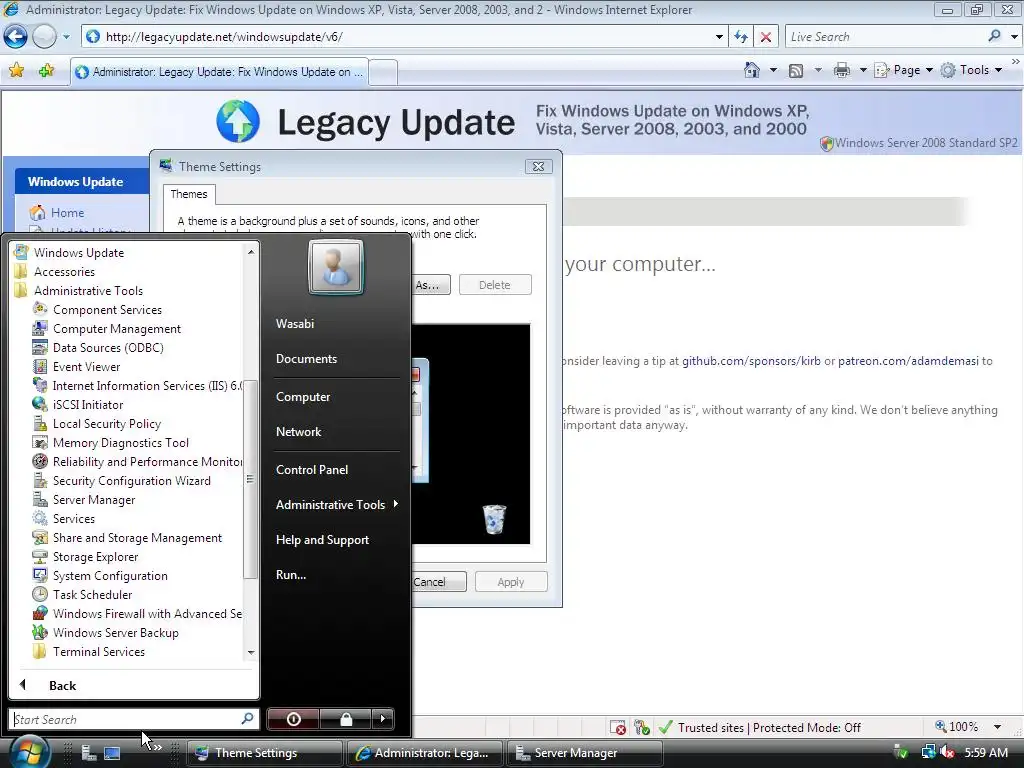Click the Cancel button in Theme Settings
Screen dimensions: 1024x768
coord(438,582)
